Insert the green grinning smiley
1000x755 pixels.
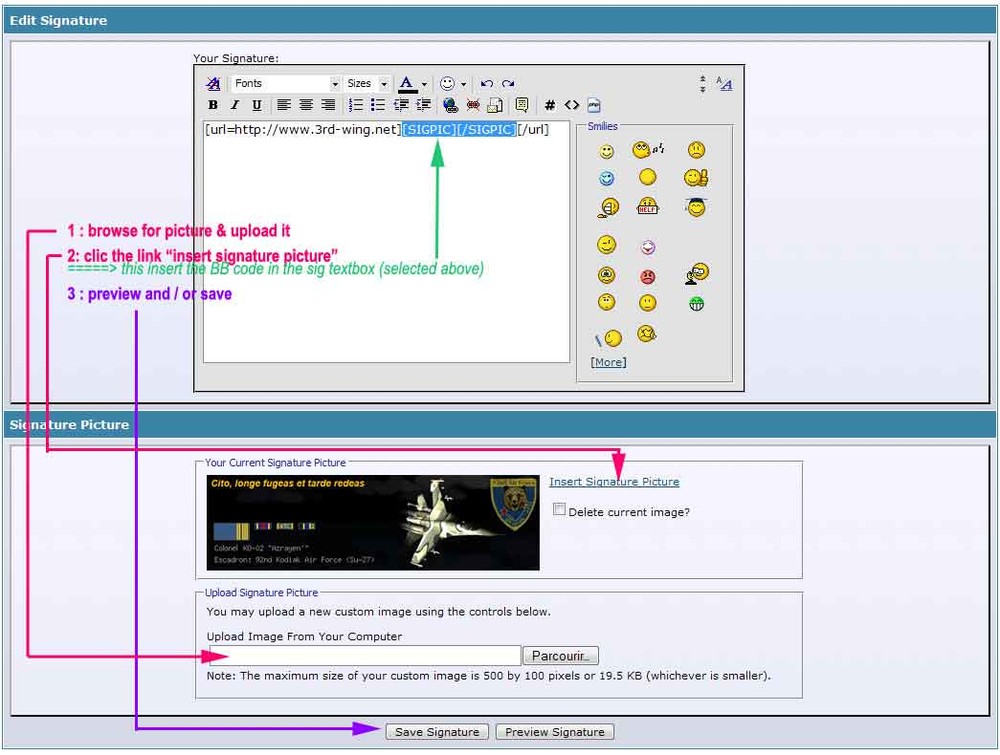[x=696, y=304]
